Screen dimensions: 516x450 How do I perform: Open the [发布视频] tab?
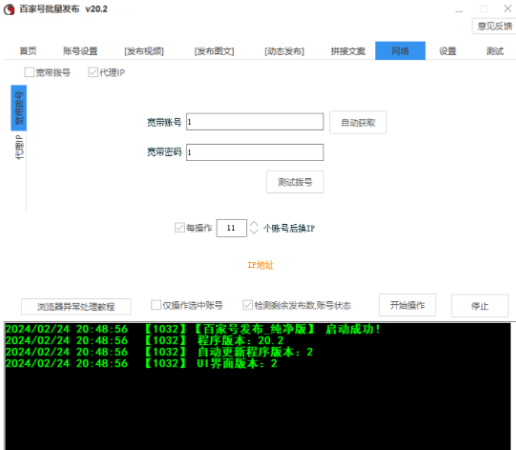click(x=144, y=51)
